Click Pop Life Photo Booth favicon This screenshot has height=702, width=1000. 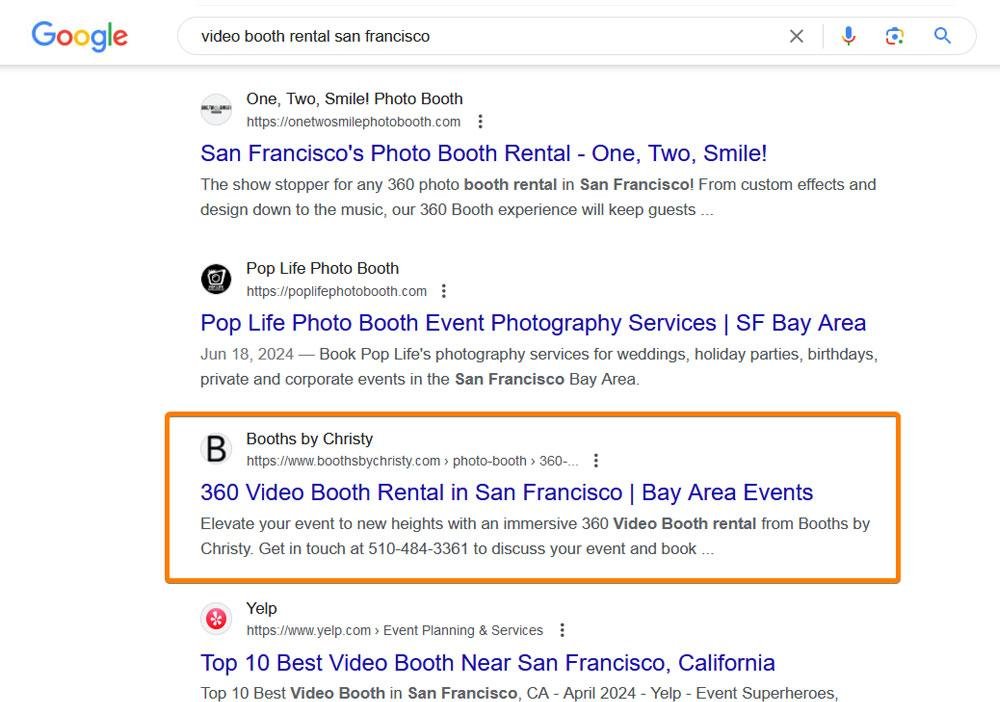(x=216, y=279)
